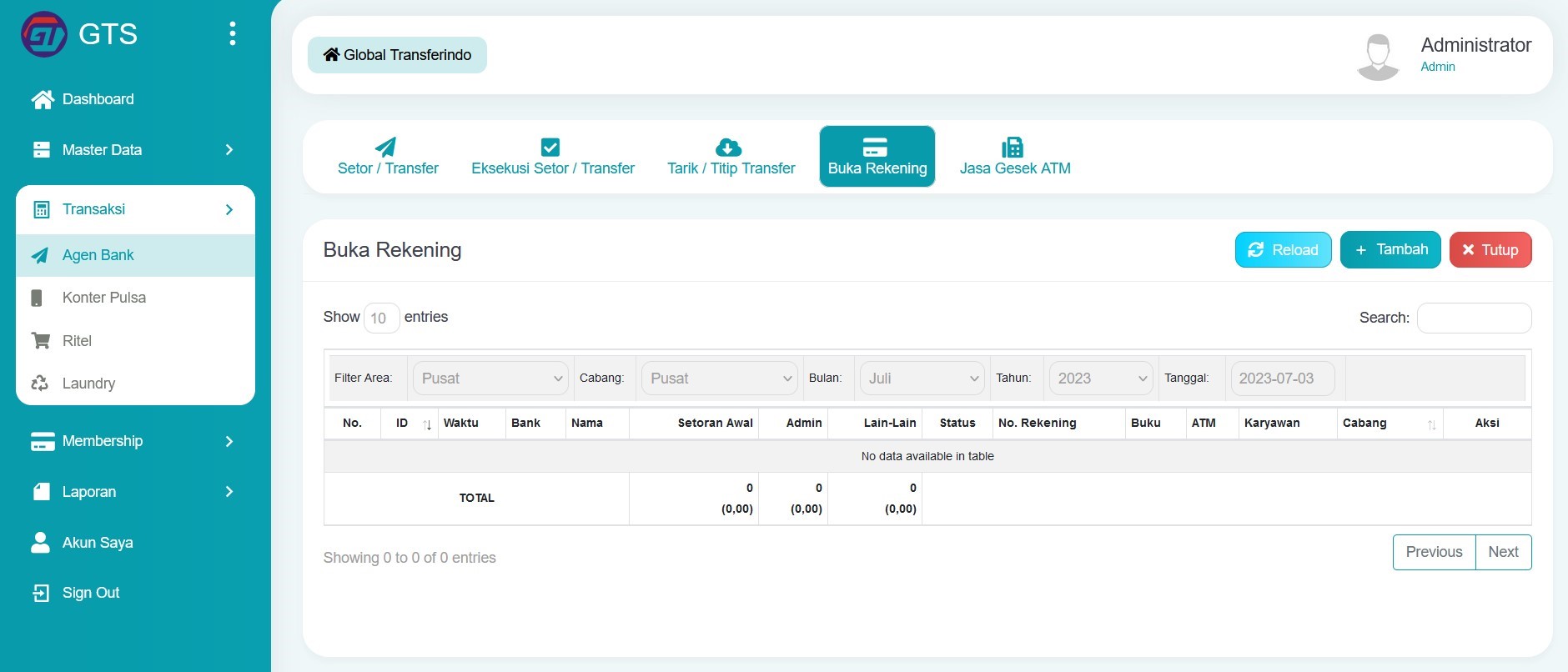1568x672 pixels.
Task: Open the Bulan Juli dropdown
Action: click(922, 379)
